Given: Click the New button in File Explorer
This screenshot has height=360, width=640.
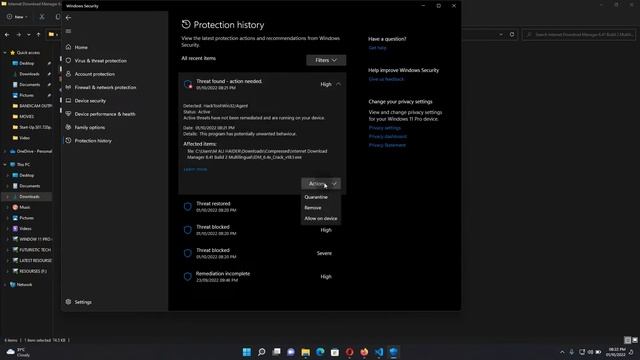Looking at the screenshot, I should pyautogui.click(x=17, y=17).
